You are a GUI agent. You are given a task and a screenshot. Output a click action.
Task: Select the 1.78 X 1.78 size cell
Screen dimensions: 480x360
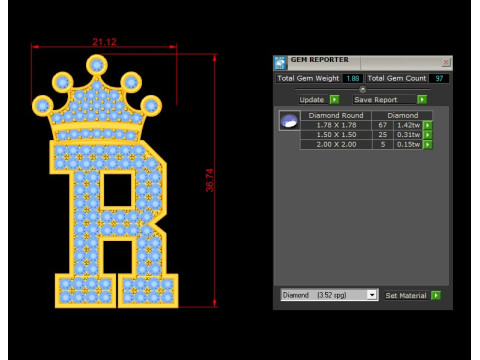(336, 125)
